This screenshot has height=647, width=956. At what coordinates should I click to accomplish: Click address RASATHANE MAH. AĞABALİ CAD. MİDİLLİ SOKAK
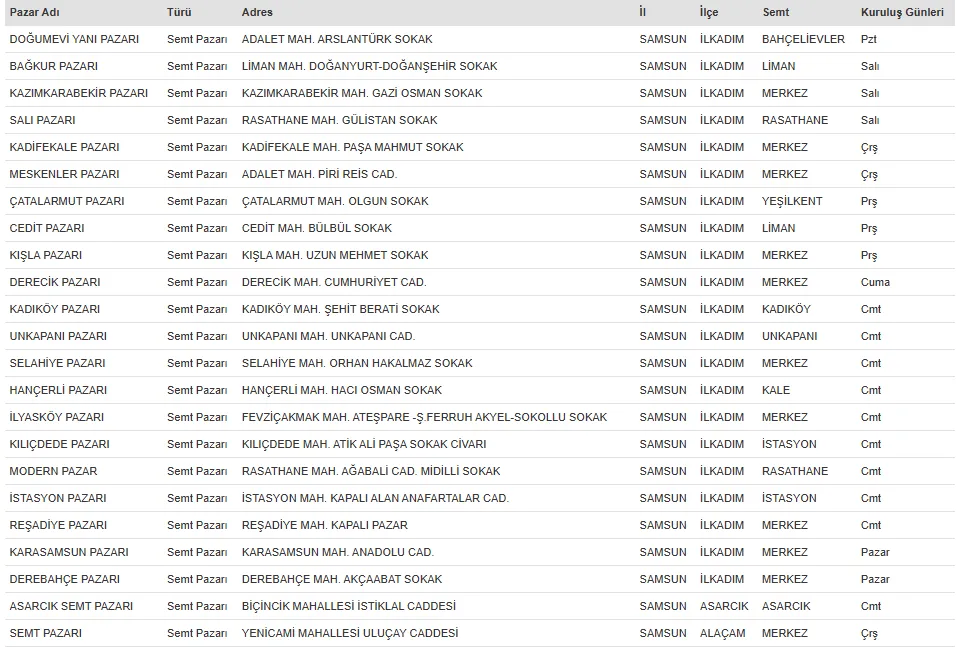coord(371,471)
